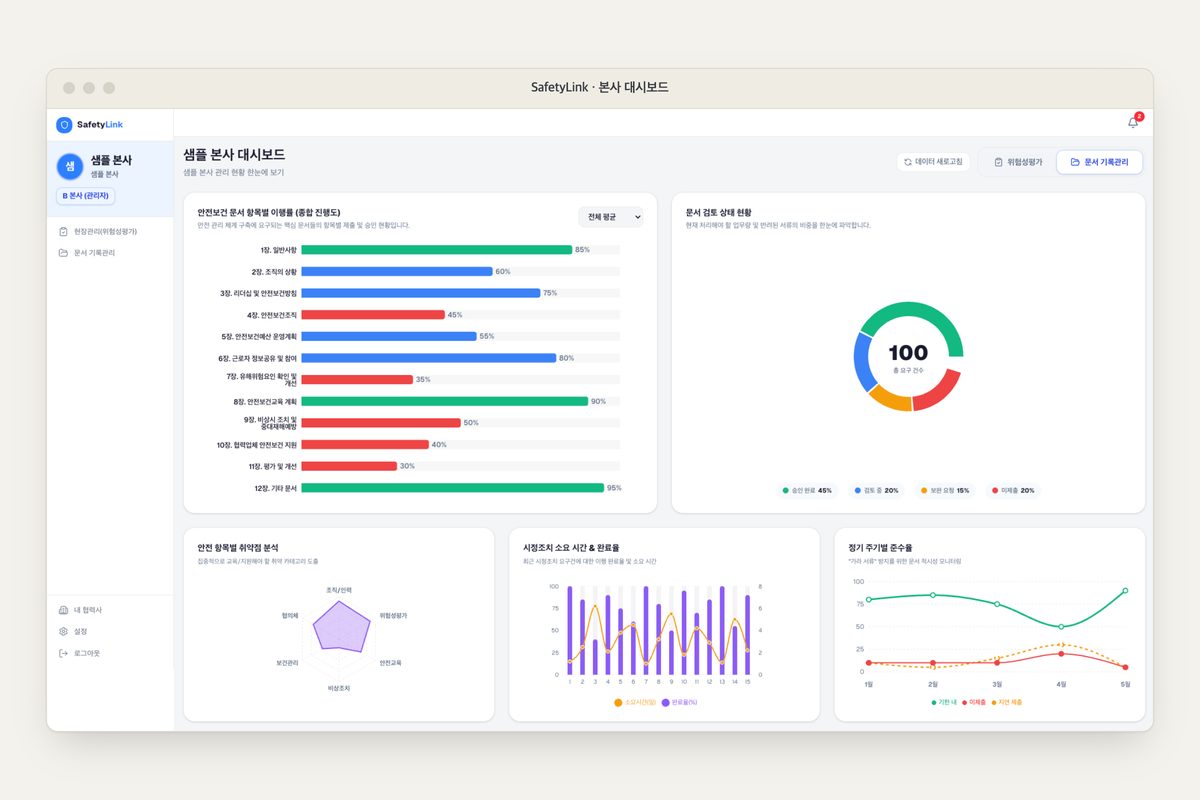
Task: Click the 검토 중 20% legend chip
Action: [877, 491]
